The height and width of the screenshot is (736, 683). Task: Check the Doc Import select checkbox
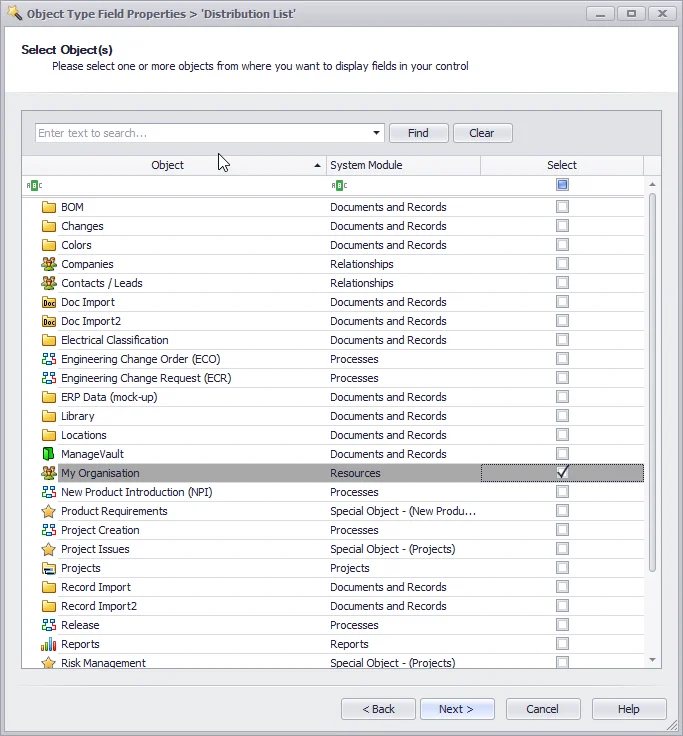tap(562, 302)
